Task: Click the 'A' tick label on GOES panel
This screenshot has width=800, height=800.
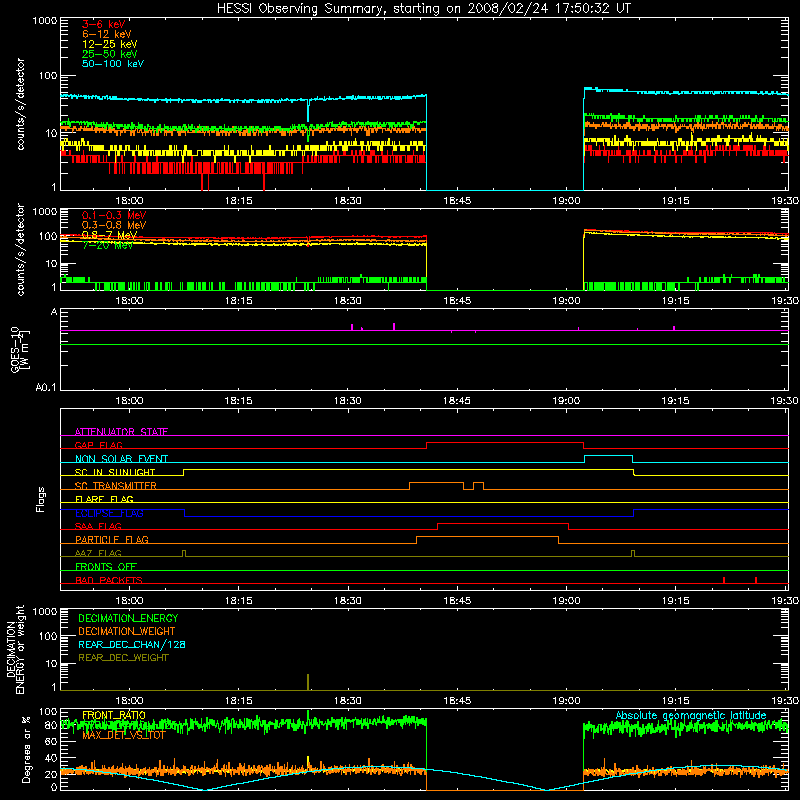Action: coord(54,312)
